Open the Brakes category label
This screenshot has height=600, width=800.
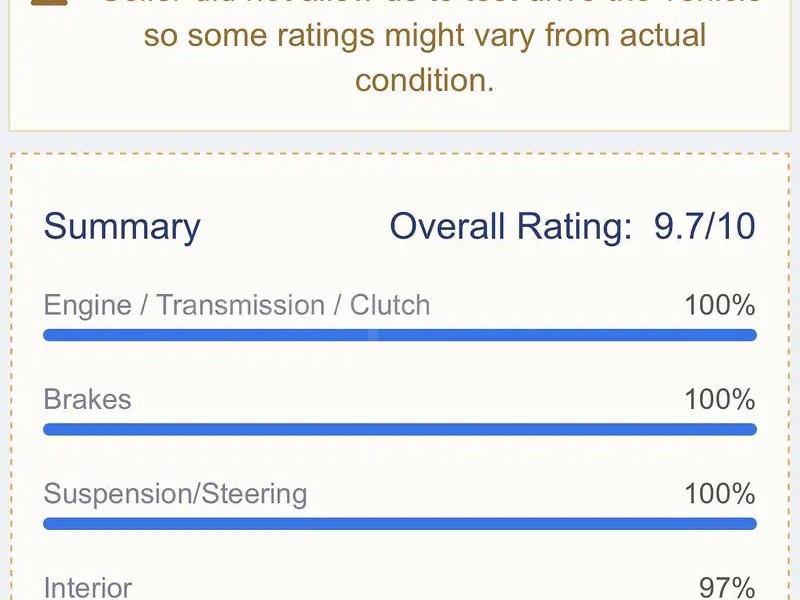pos(87,399)
